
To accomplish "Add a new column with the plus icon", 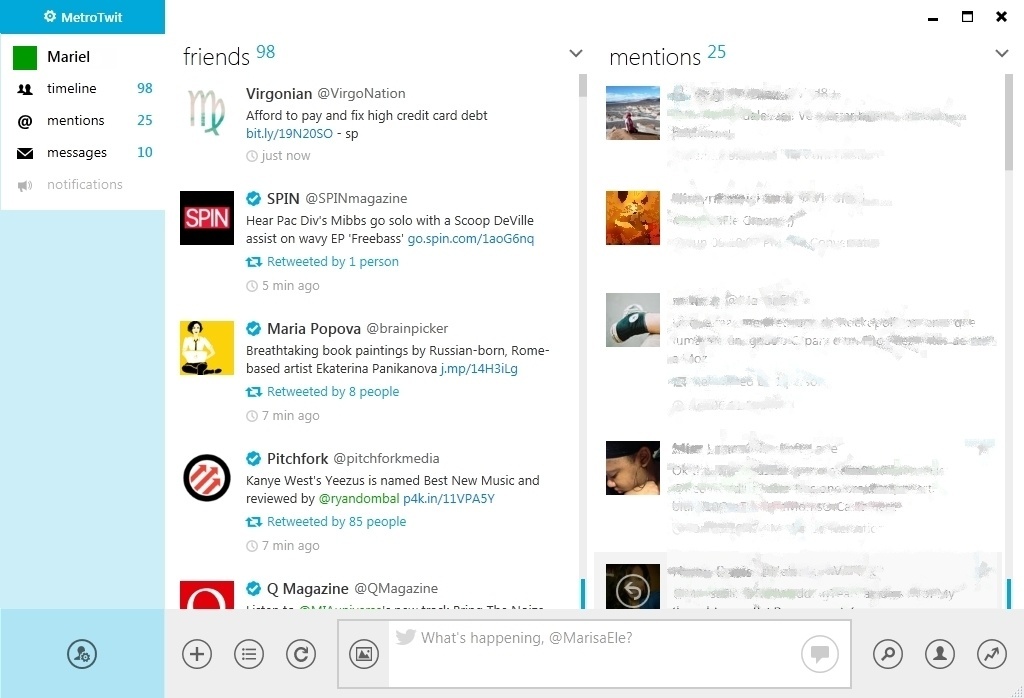I will (x=197, y=654).
